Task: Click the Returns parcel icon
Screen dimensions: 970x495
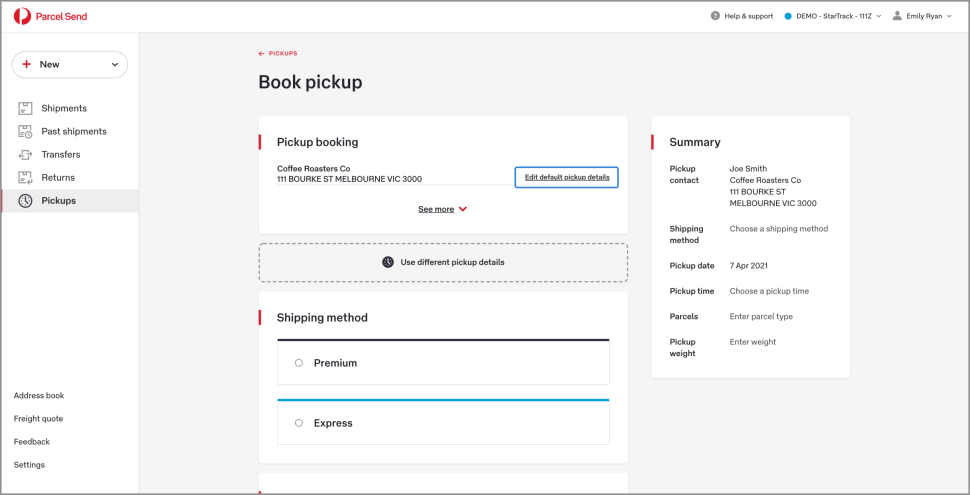Action: [x=25, y=178]
